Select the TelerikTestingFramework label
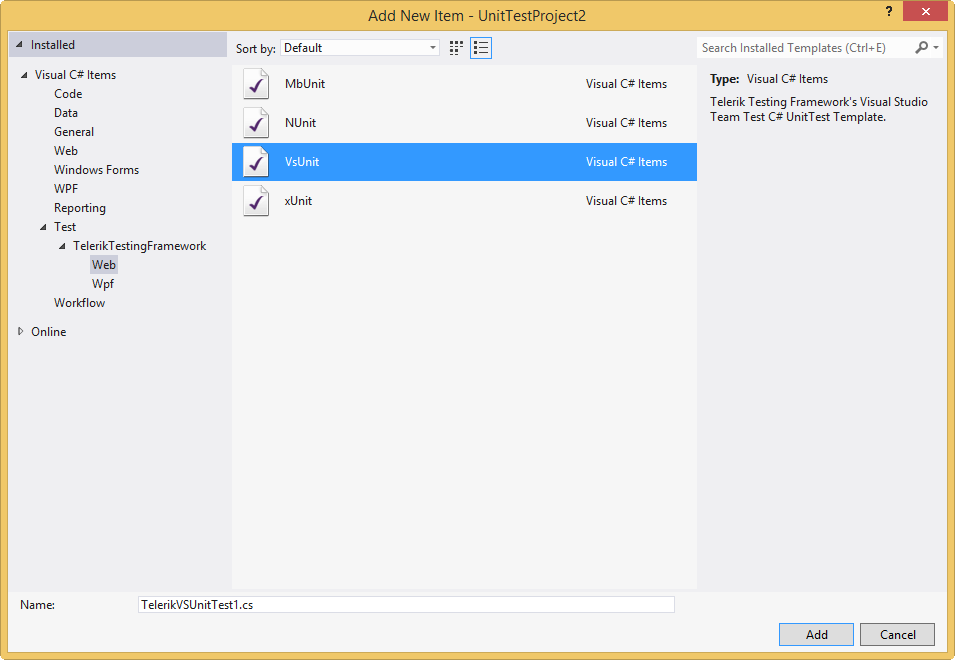This screenshot has width=955, height=660. [x=139, y=246]
